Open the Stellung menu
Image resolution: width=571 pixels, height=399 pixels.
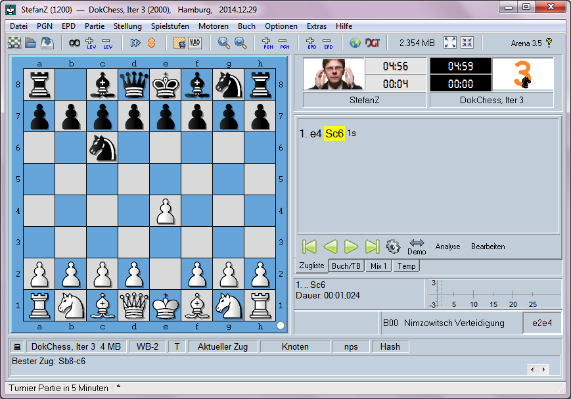pos(127,26)
